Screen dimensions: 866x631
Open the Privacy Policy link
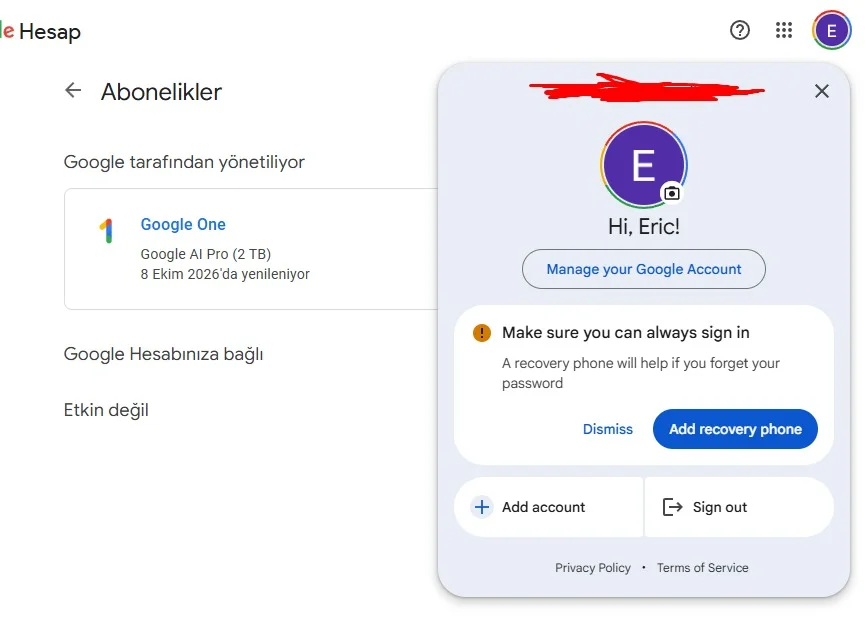593,568
